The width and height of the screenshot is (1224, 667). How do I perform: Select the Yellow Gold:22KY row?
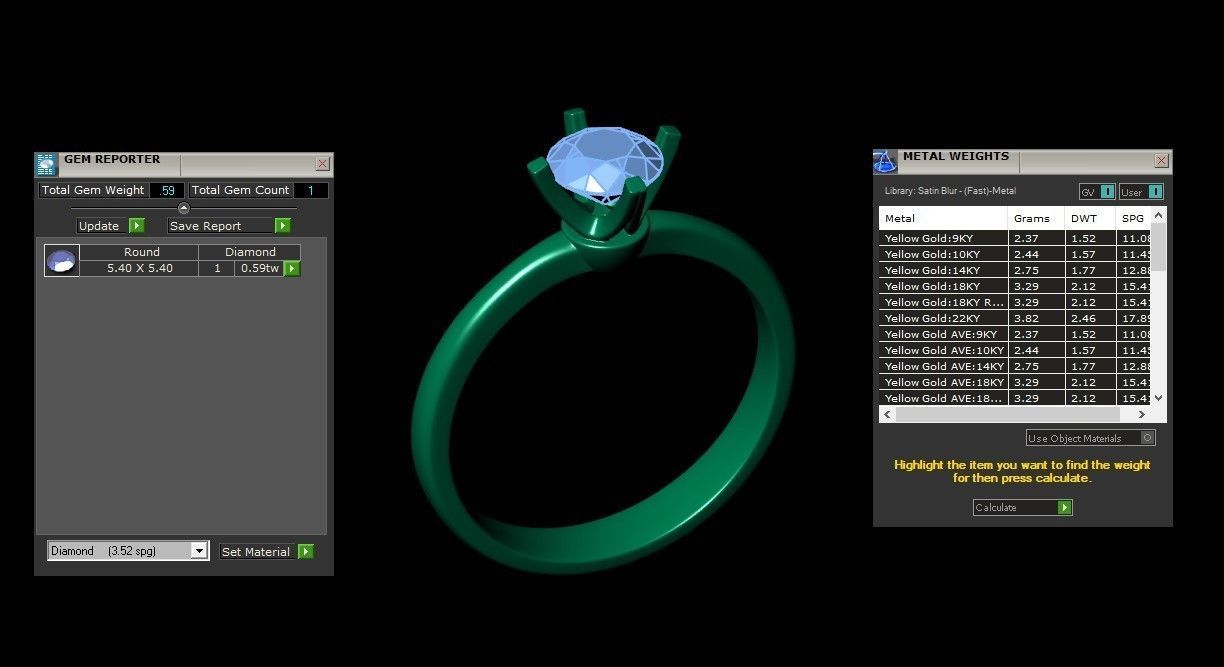1015,318
